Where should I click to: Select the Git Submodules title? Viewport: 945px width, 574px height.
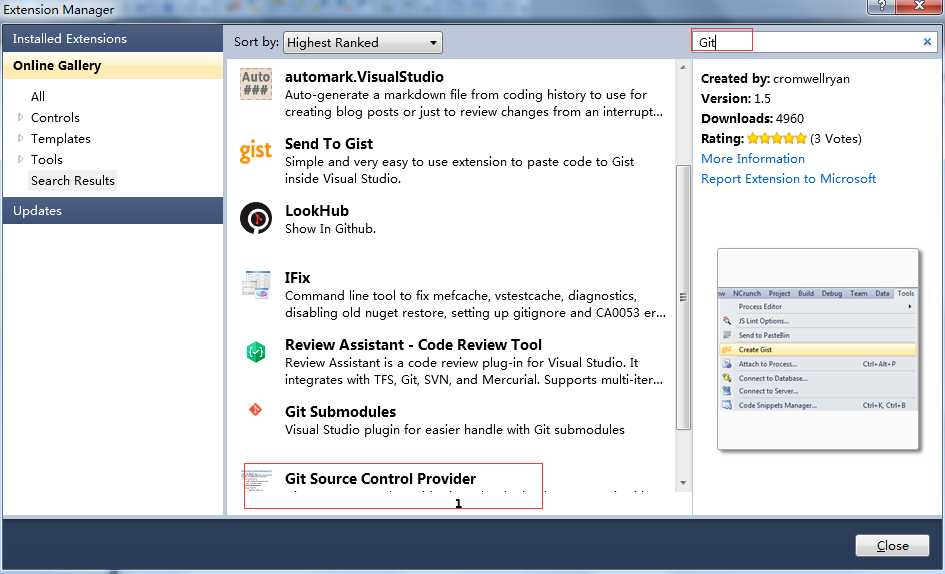pos(341,411)
